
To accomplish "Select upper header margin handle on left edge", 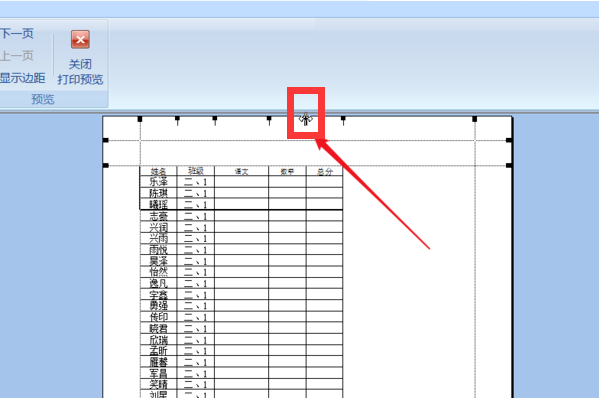I will point(106,140).
